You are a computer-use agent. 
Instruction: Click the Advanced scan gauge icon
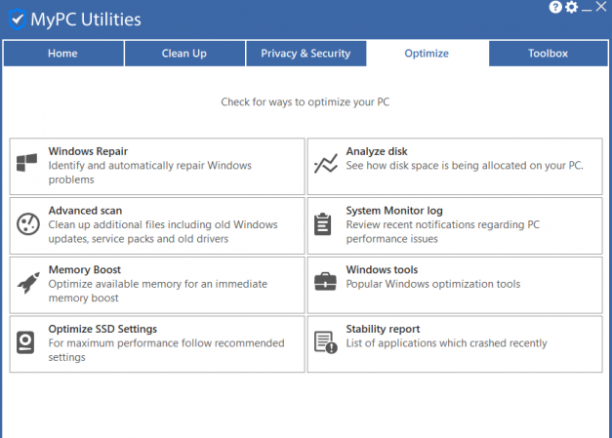[x=28, y=224]
